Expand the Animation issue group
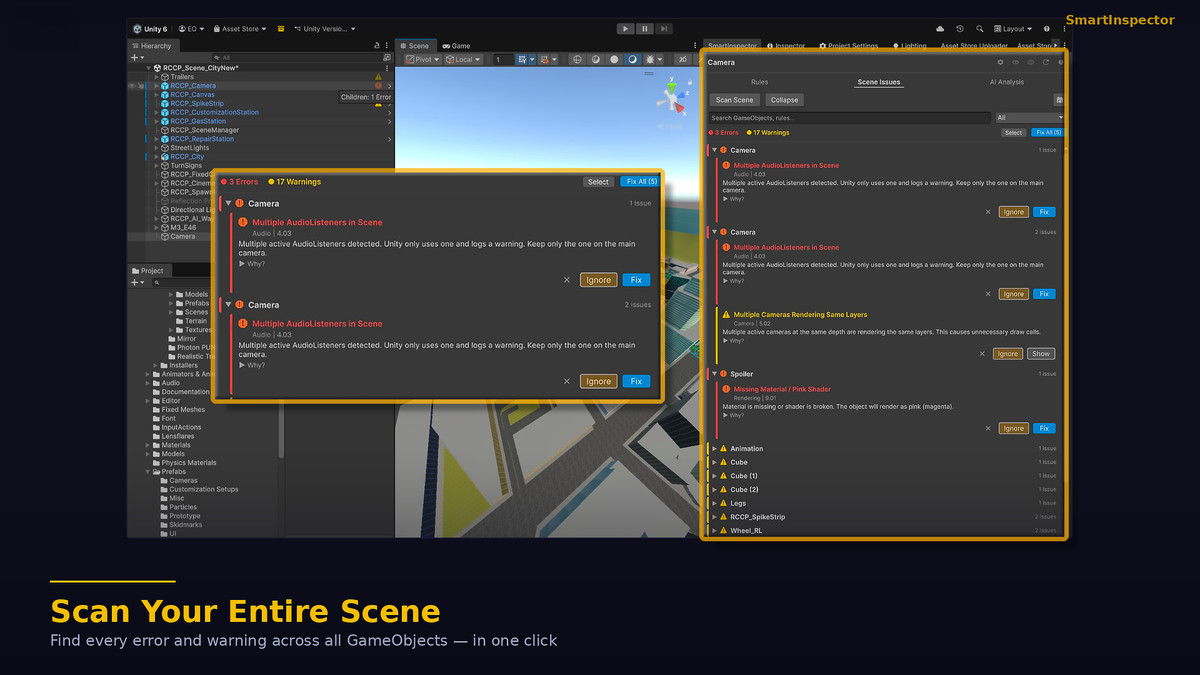The height and width of the screenshot is (675, 1200). tap(714, 449)
